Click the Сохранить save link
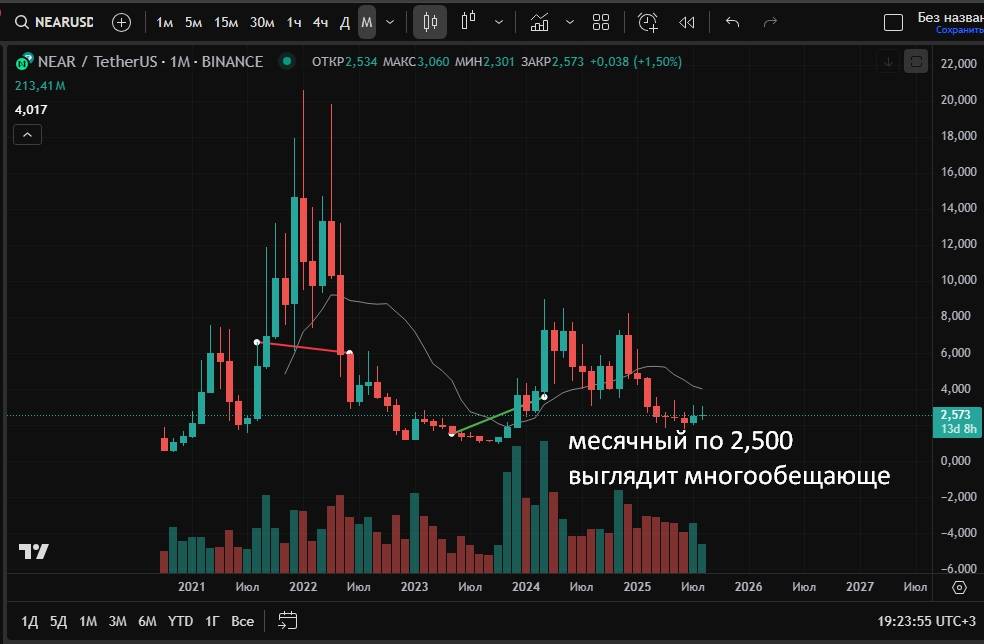Image resolution: width=984 pixels, height=644 pixels. click(x=958, y=30)
